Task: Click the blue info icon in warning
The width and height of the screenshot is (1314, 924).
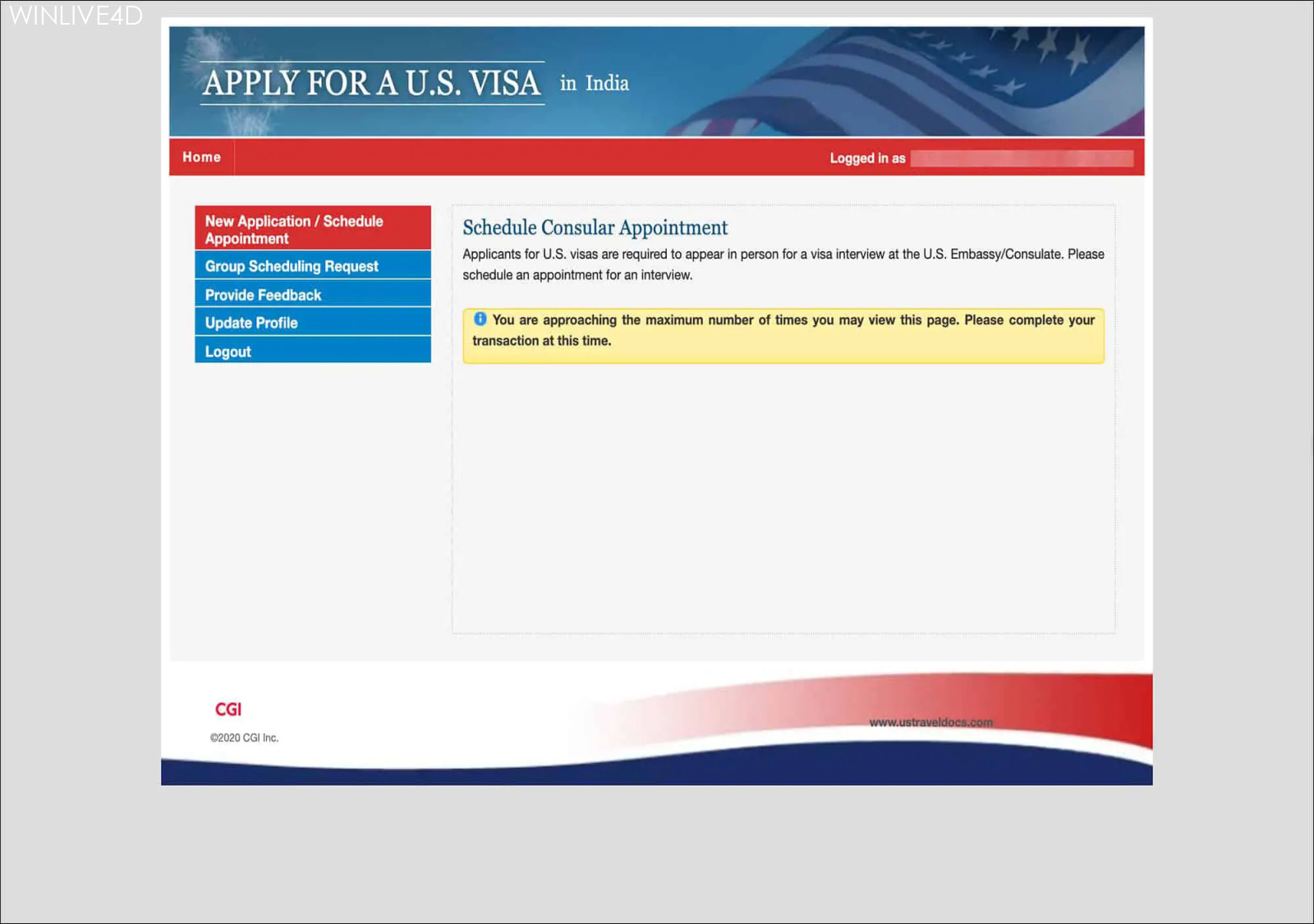Action: tap(480, 319)
